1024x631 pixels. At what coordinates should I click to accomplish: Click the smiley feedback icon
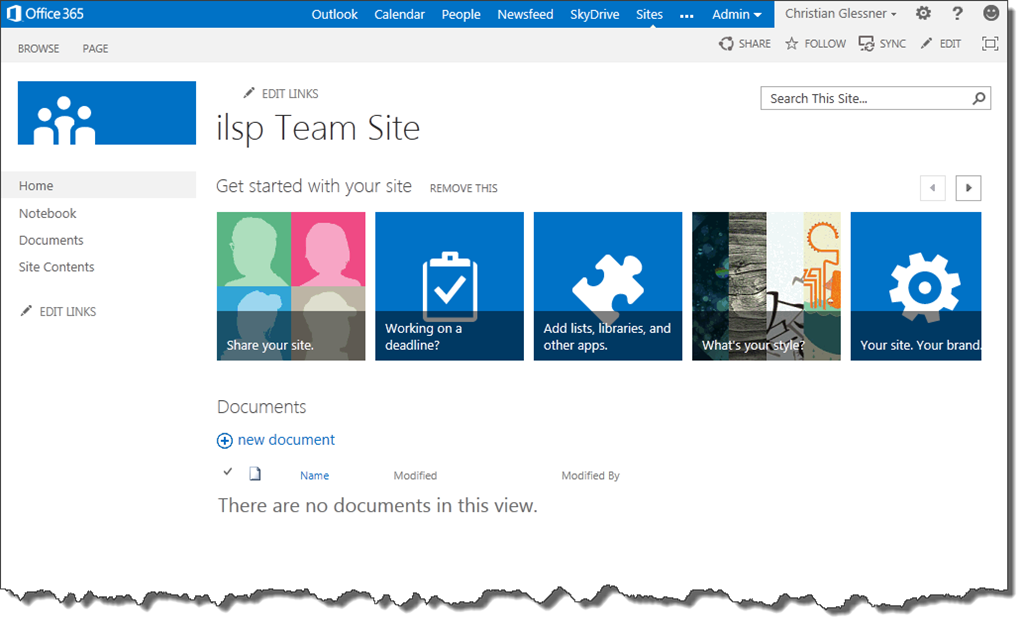coord(991,13)
